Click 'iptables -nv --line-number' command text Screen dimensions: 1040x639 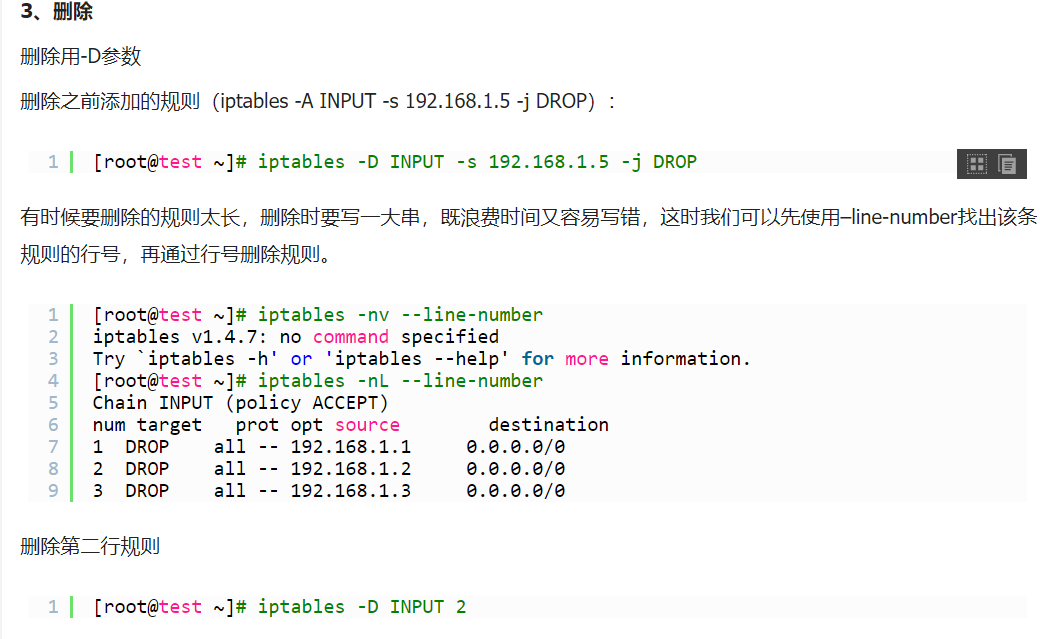400,315
